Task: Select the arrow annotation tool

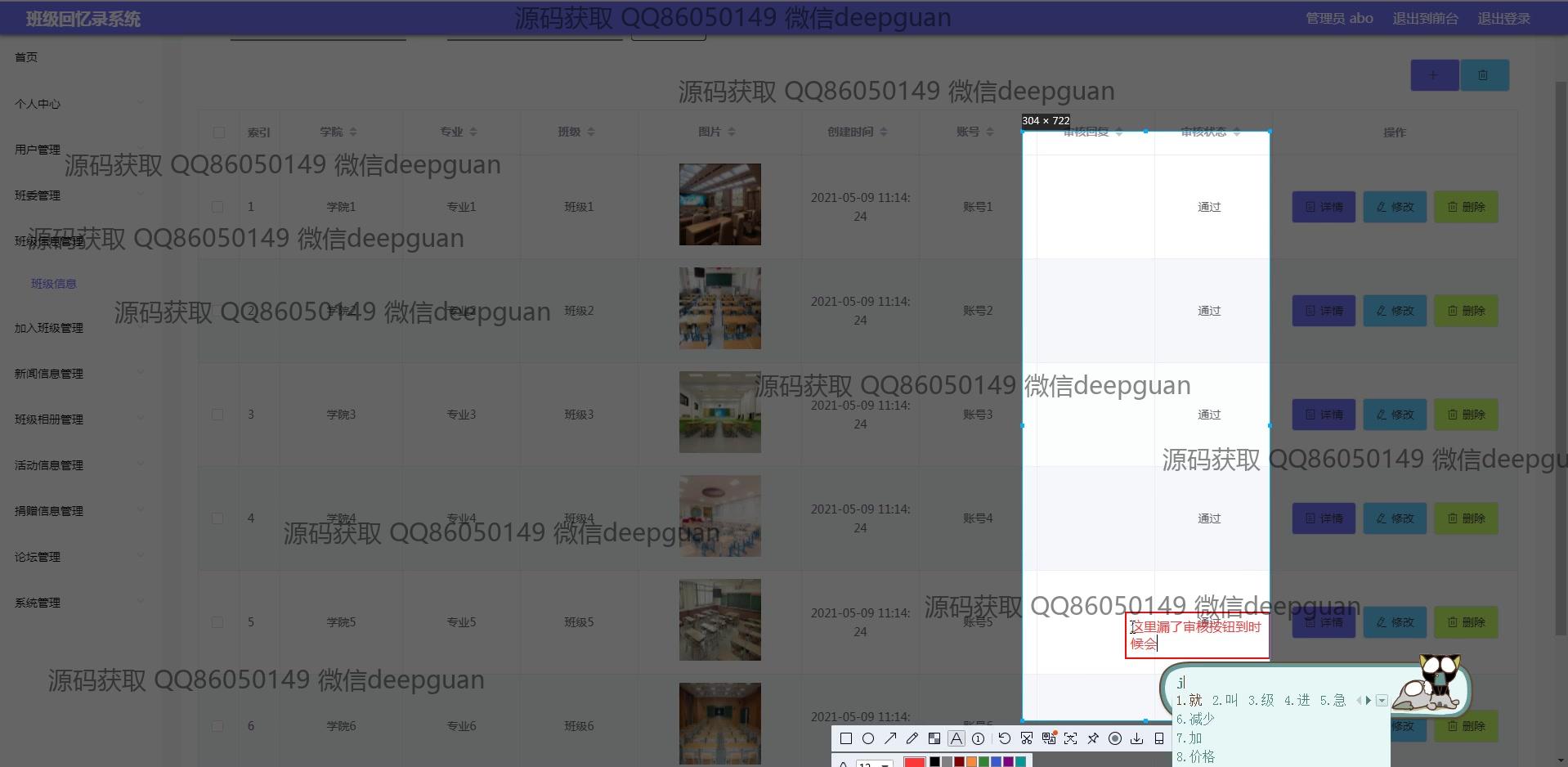Action: [890, 739]
